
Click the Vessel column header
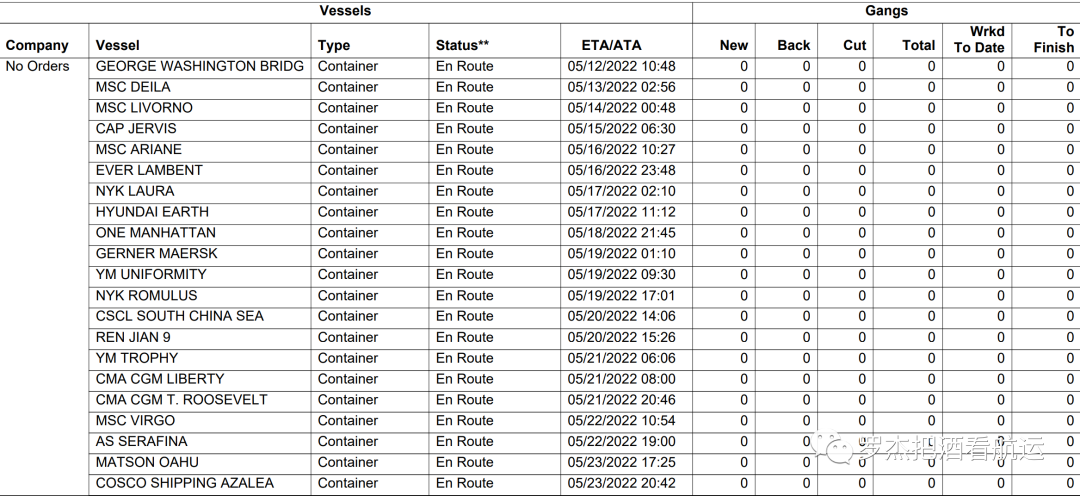pyautogui.click(x=118, y=45)
